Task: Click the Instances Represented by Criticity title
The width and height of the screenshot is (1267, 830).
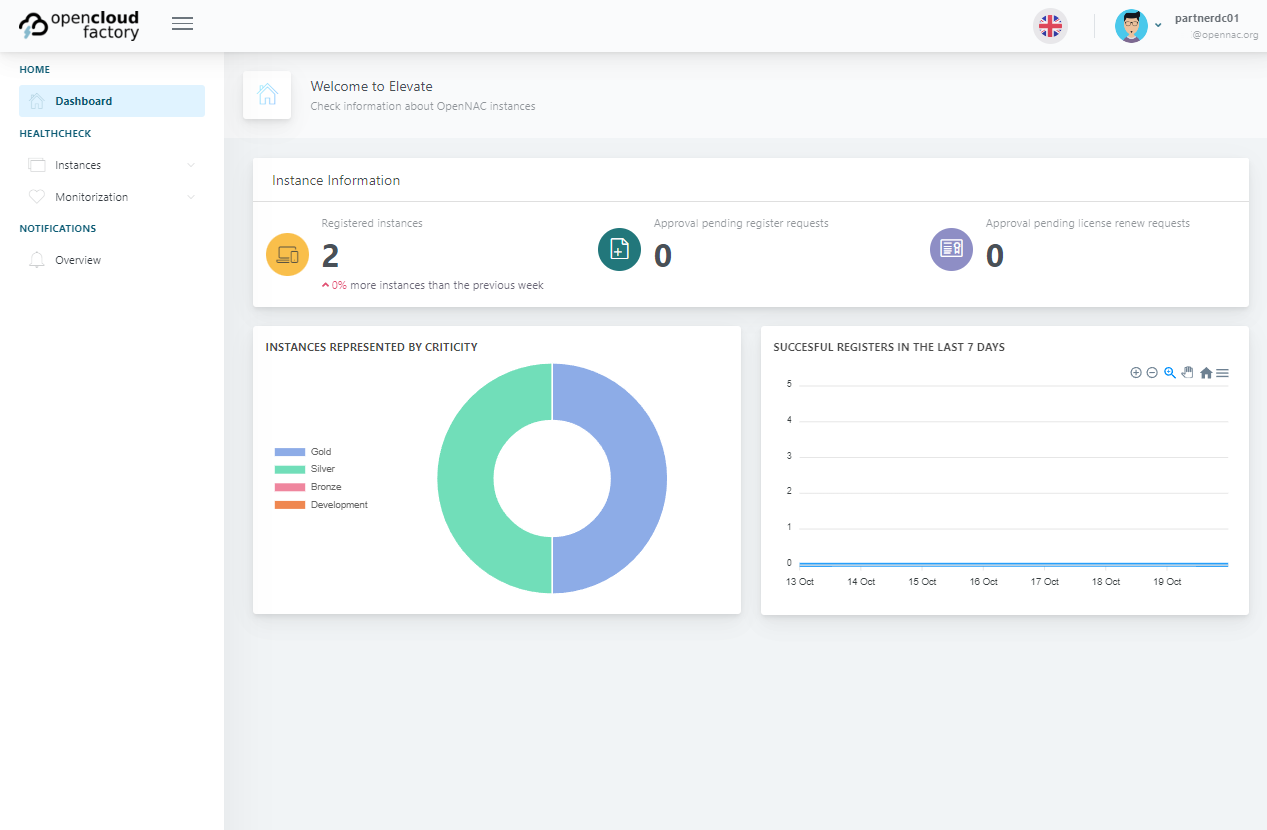Action: pos(372,347)
